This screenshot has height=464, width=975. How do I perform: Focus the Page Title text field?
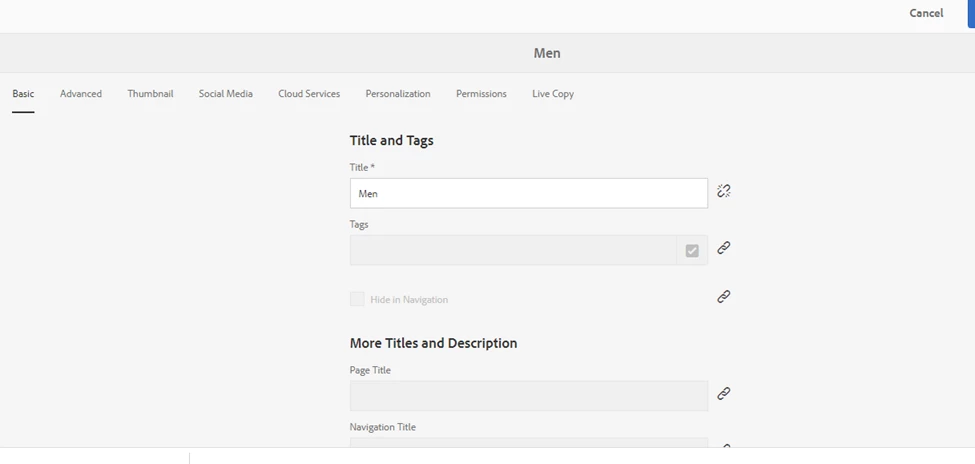tap(528, 396)
